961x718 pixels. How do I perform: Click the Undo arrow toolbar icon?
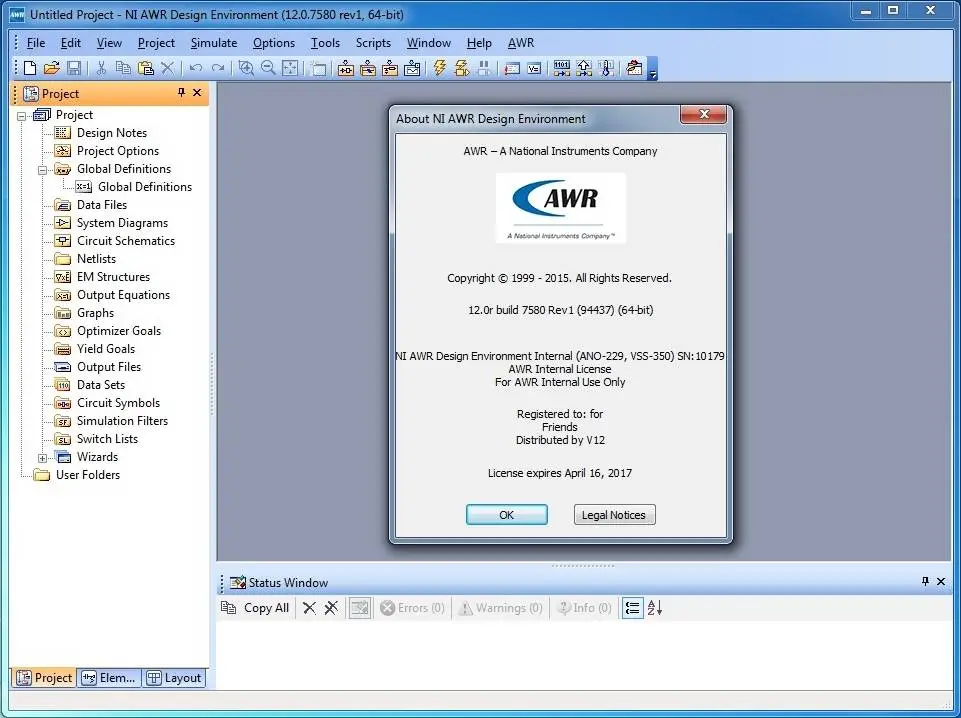point(196,68)
